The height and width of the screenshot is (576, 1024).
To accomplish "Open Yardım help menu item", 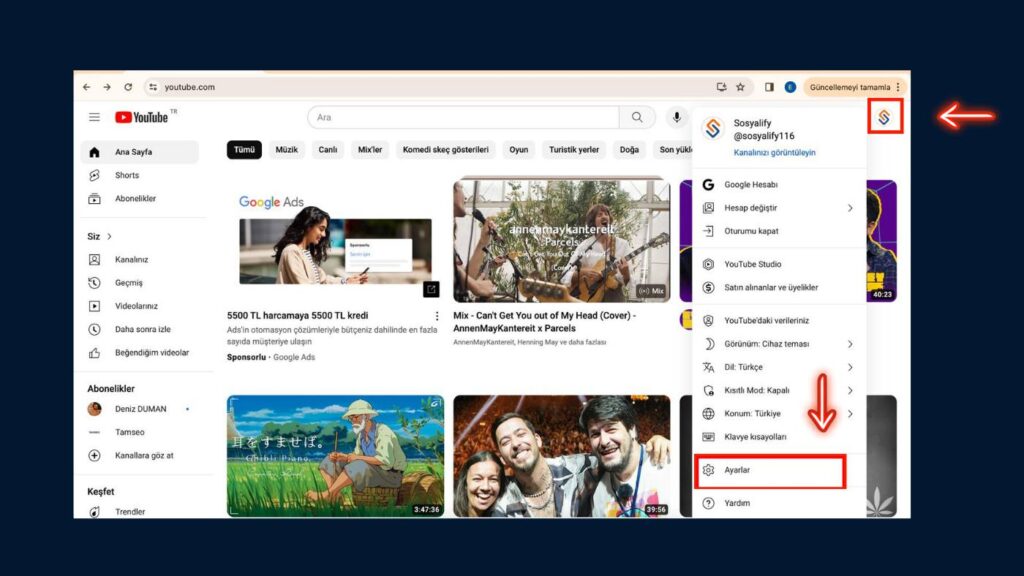I will pos(779,504).
